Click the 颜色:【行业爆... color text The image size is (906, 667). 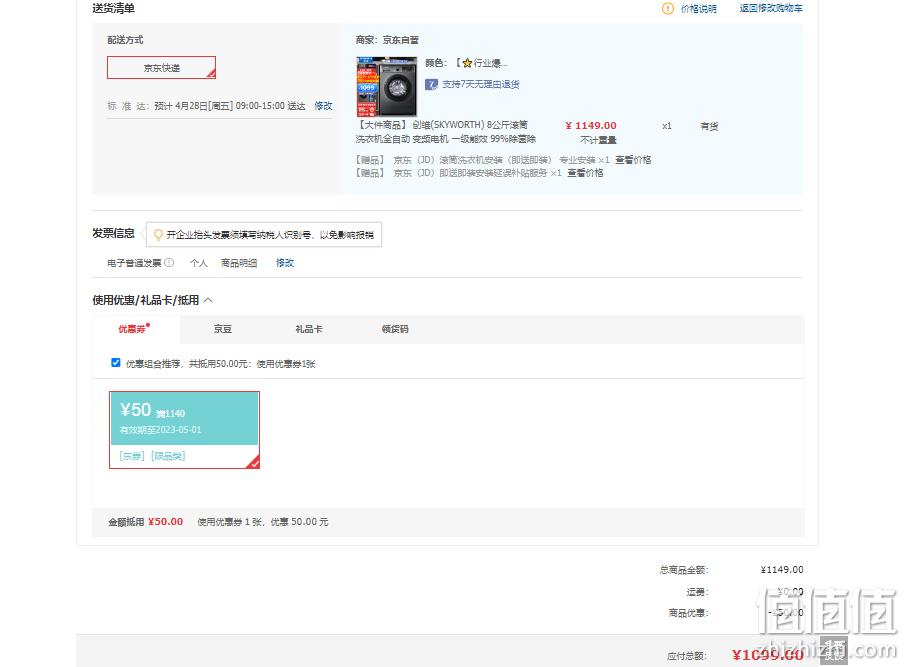pyautogui.click(x=466, y=63)
